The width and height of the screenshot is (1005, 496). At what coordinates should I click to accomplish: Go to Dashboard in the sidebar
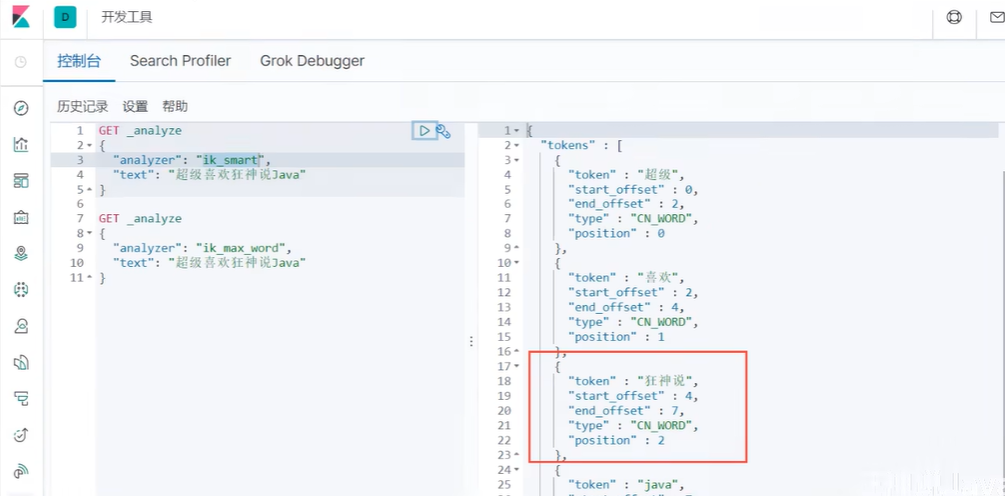(21, 180)
